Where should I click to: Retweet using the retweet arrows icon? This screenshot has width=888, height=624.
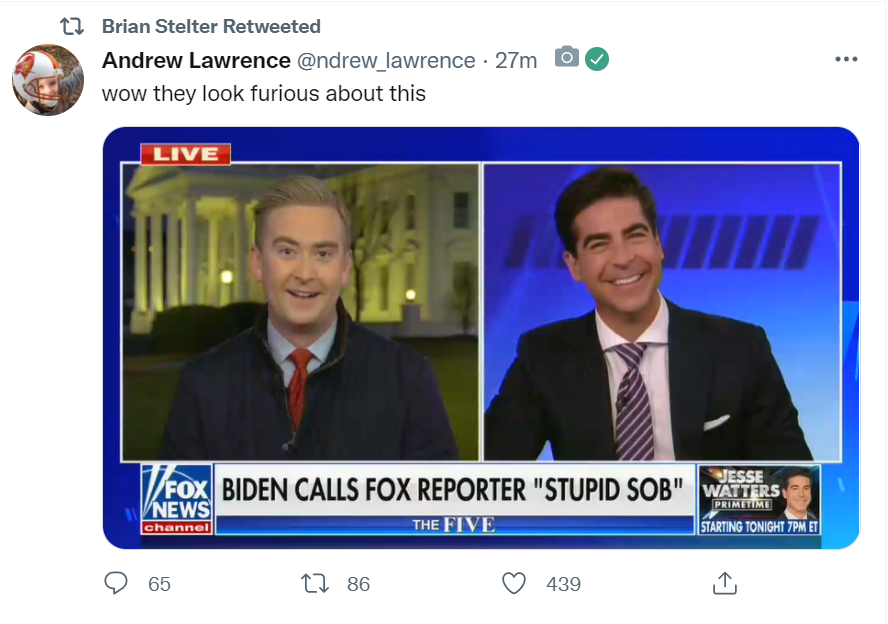click(315, 583)
